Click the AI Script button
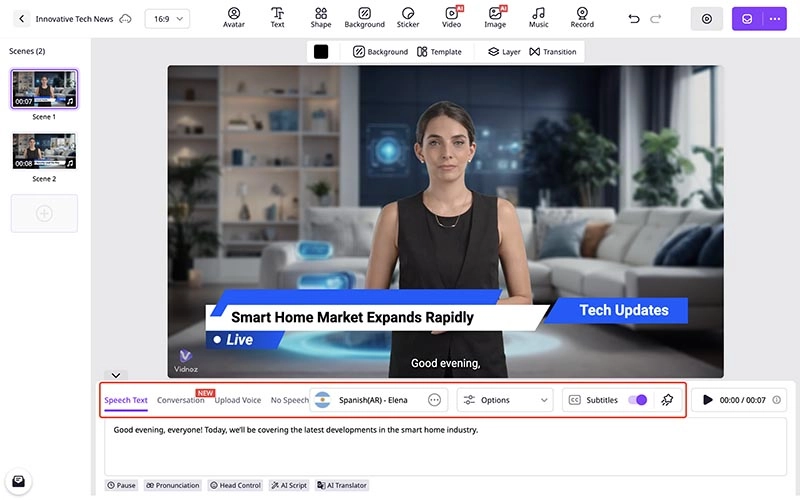Image resolution: width=800 pixels, height=500 pixels. [289, 485]
